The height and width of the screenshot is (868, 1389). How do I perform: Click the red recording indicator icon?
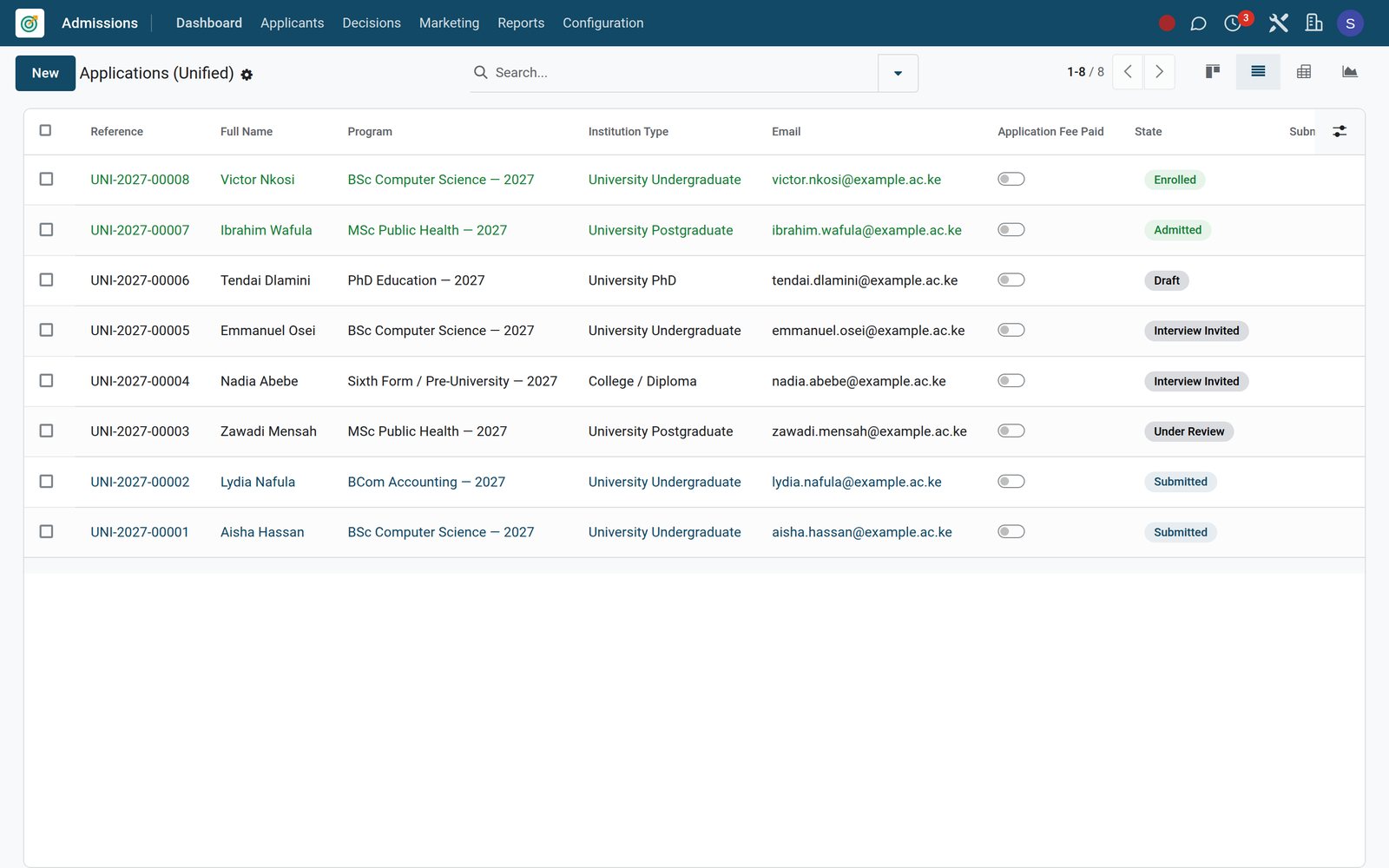coord(1167,23)
